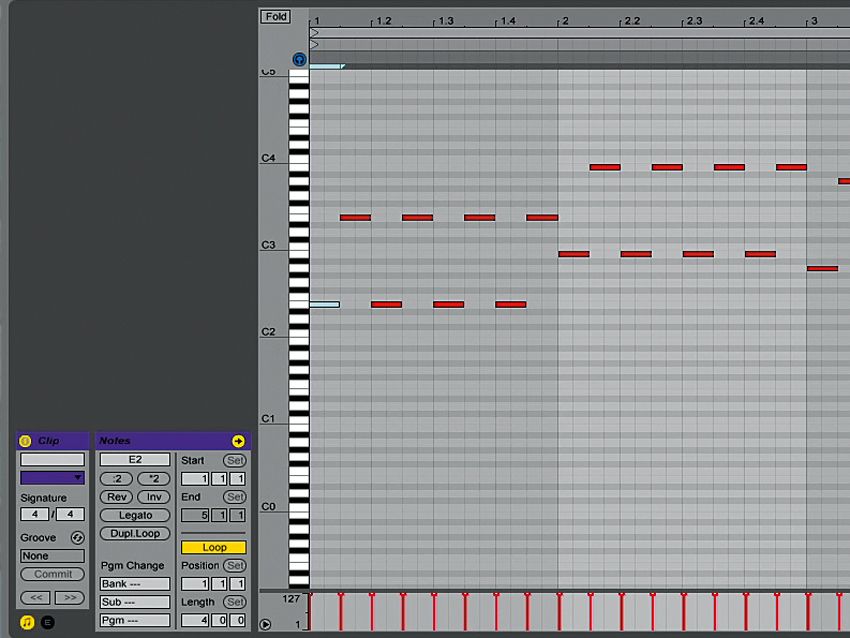Viewport: 850px width, 638px height.
Task: Apply Legato to the notes
Action: 134,515
